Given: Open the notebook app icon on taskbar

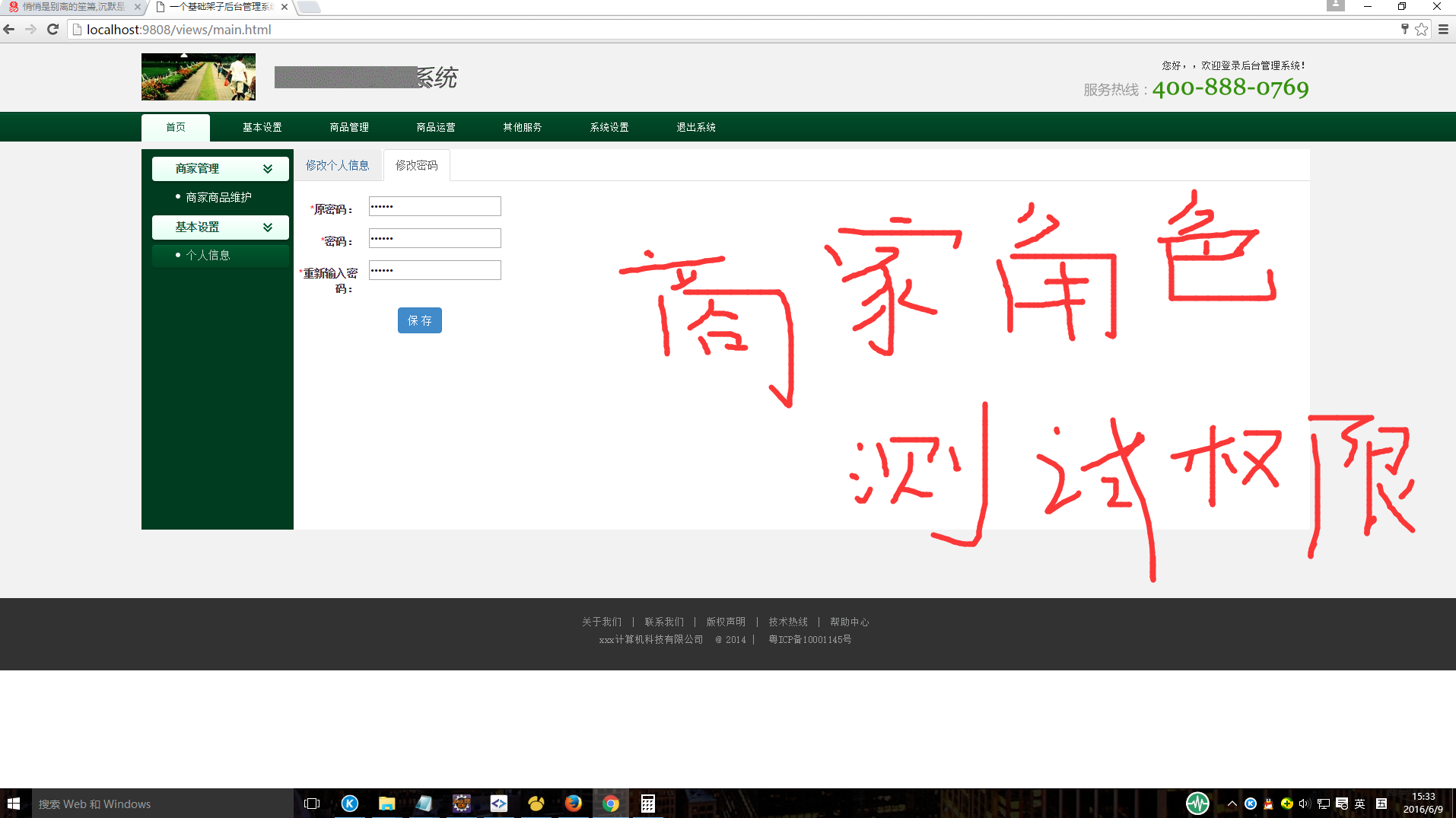Looking at the screenshot, I should point(424,804).
